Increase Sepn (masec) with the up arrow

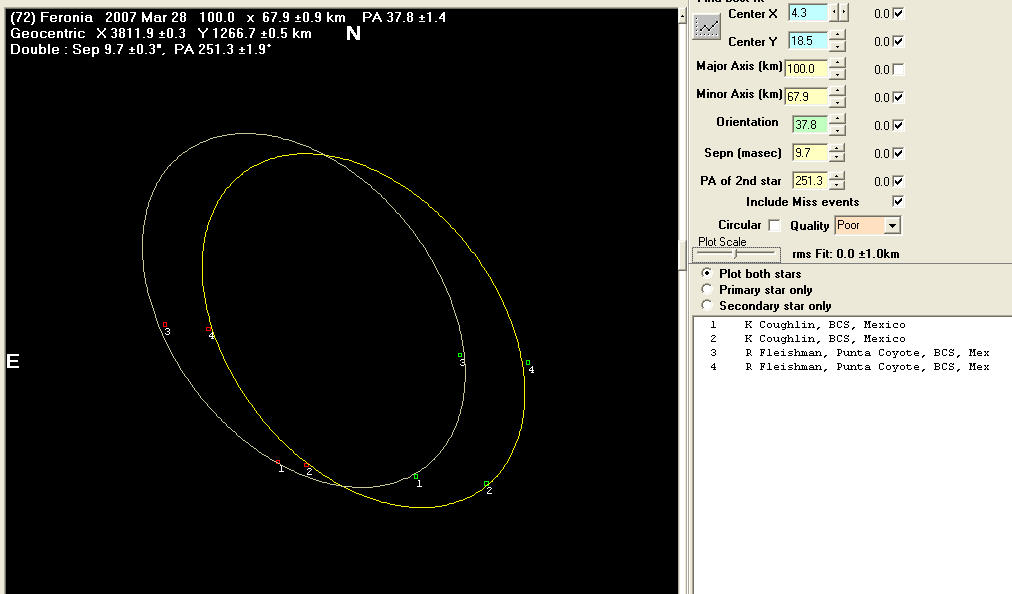(836, 148)
